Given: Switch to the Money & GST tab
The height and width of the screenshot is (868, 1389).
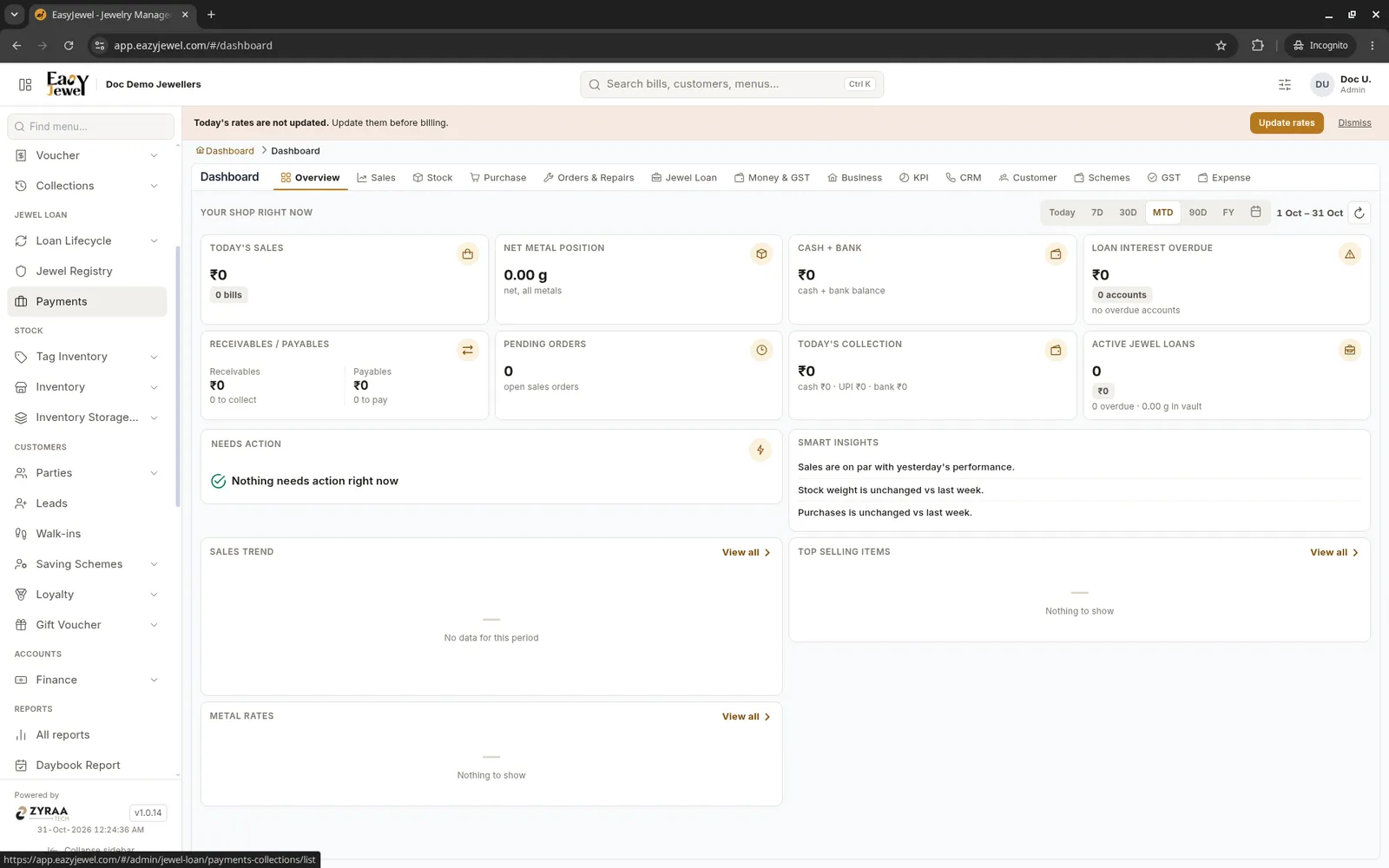Looking at the screenshot, I should point(772,178).
